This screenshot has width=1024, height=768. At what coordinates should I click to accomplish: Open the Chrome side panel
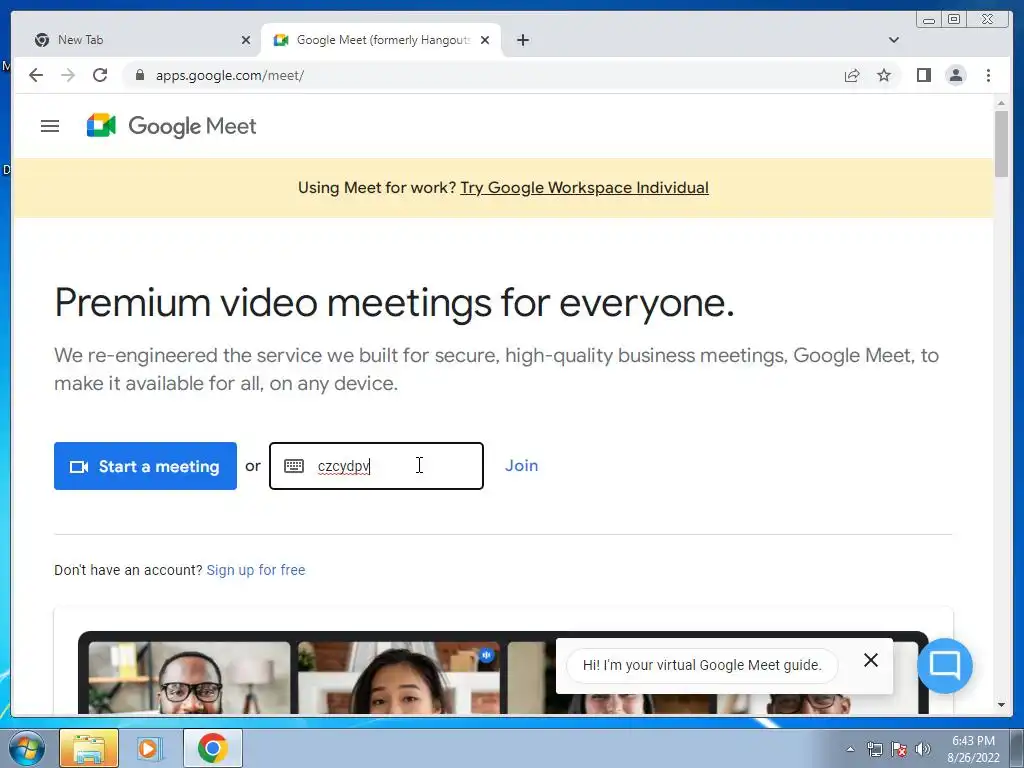923,75
